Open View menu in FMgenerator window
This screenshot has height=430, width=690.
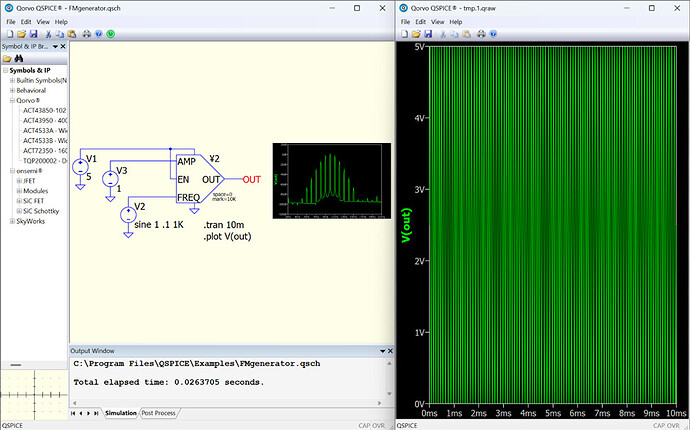click(x=43, y=22)
